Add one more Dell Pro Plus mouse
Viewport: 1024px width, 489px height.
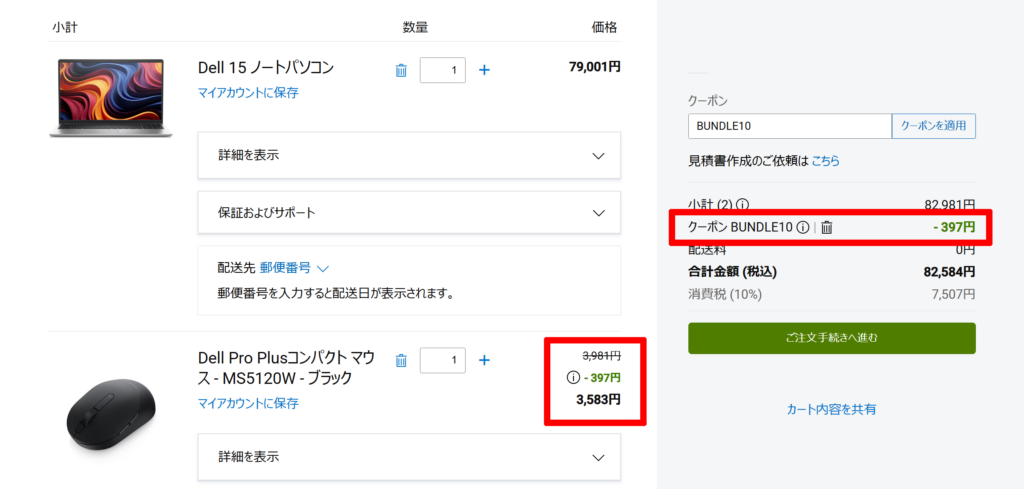point(484,360)
